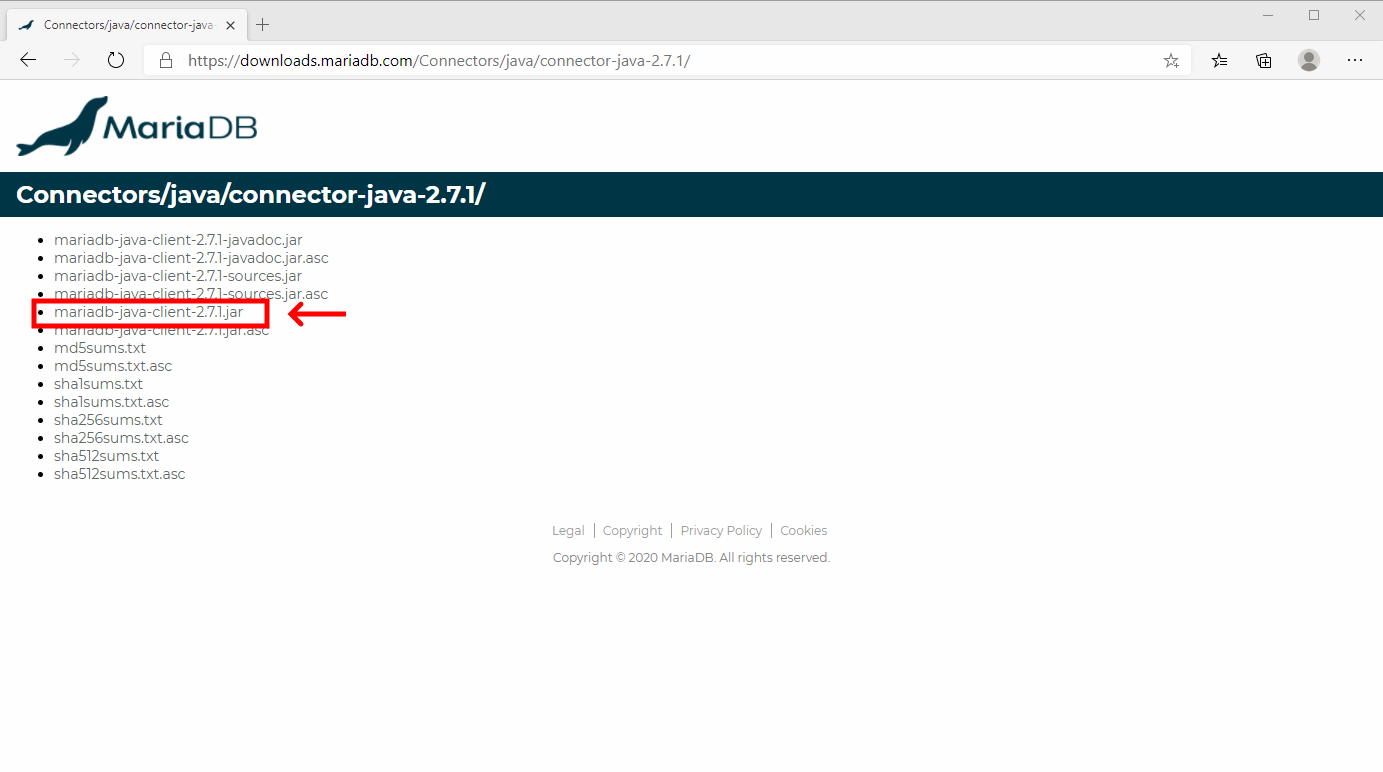Open mariadb-java-client-2.7.1-javadoc.jar.asc link
The height and width of the screenshot is (772, 1383).
(x=191, y=258)
